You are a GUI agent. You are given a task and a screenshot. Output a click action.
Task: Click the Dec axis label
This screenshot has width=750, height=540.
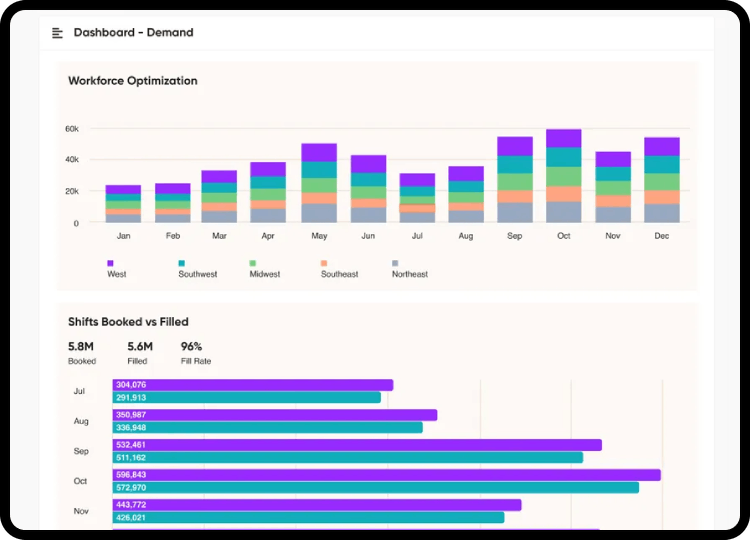tap(662, 236)
